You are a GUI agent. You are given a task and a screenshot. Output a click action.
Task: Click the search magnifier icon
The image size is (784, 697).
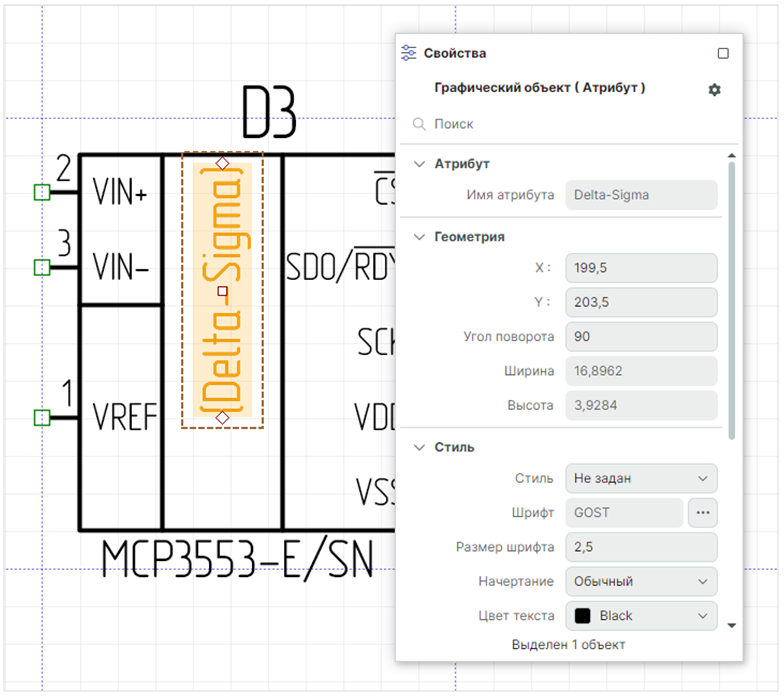click(419, 124)
